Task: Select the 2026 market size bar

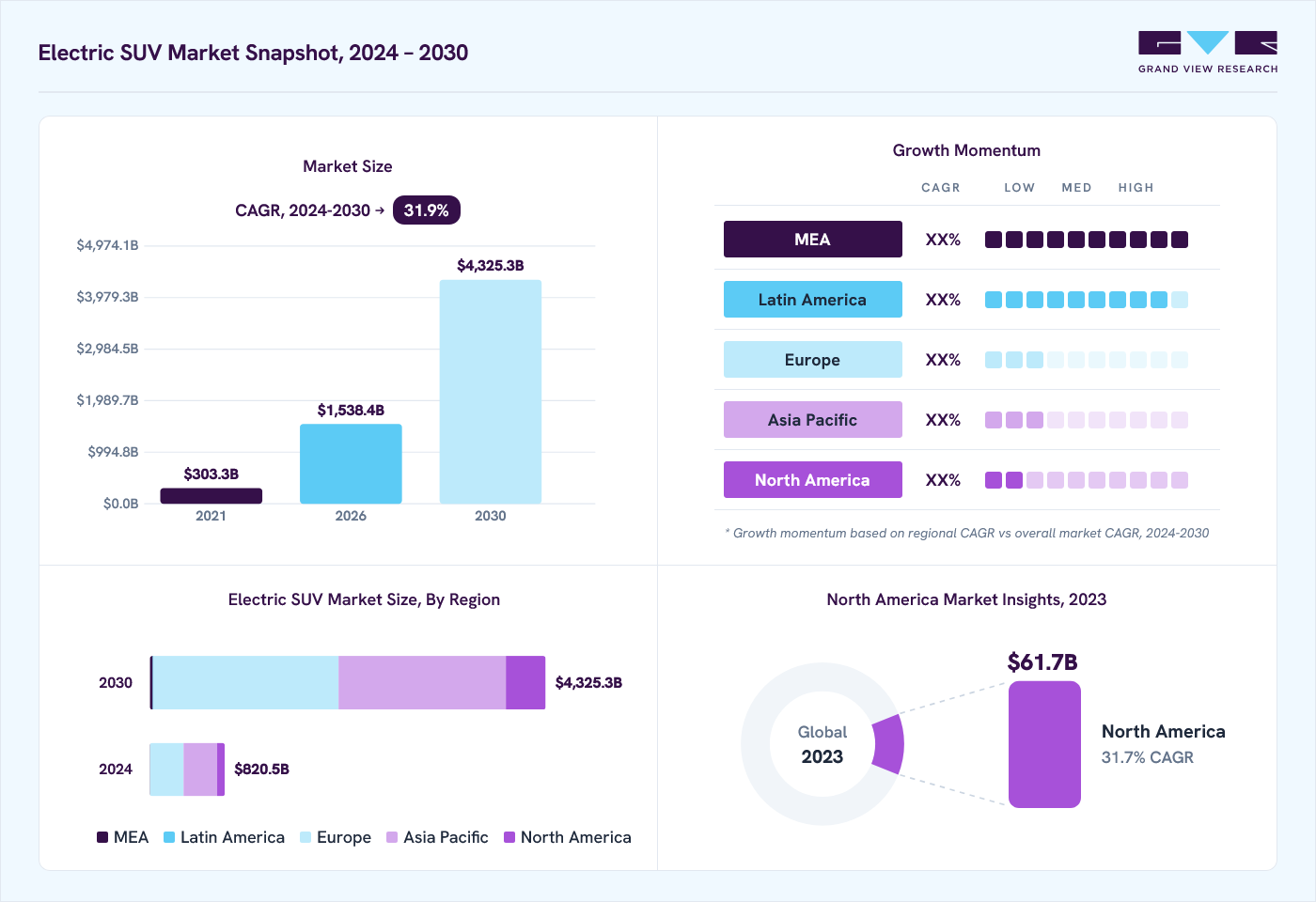Action: tap(351, 463)
